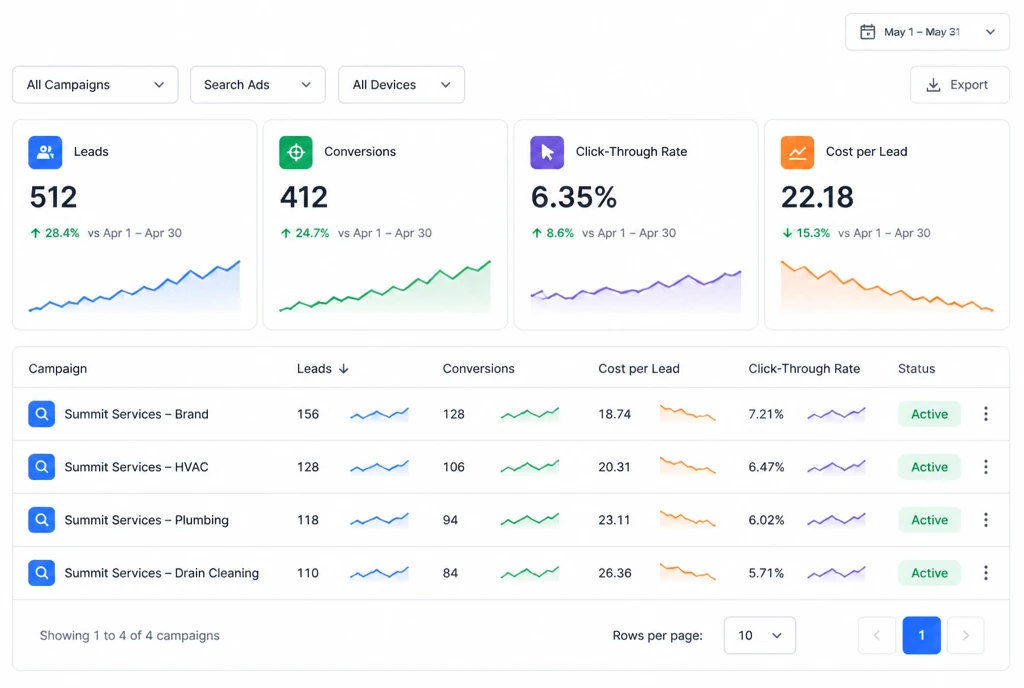Sort by Cost per Lead column header
The image size is (1024, 688).
[x=639, y=369]
